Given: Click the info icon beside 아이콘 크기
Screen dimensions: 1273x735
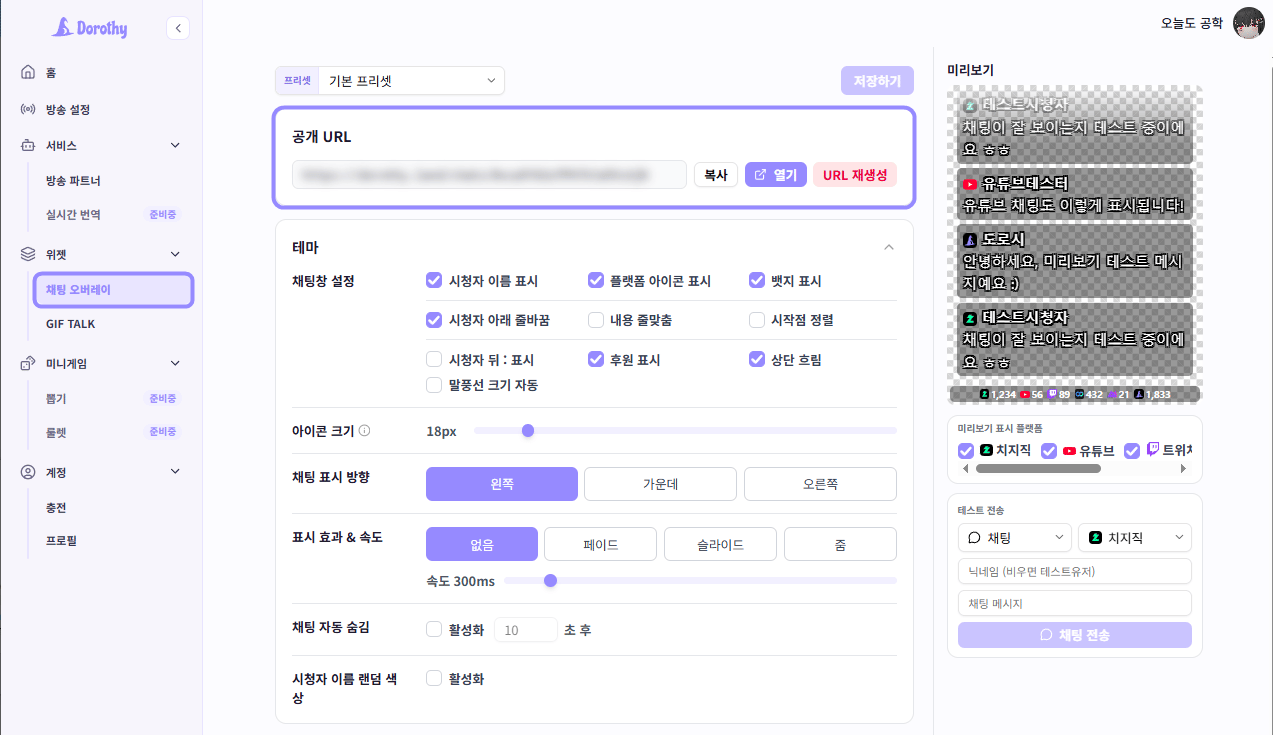Looking at the screenshot, I should 364,431.
